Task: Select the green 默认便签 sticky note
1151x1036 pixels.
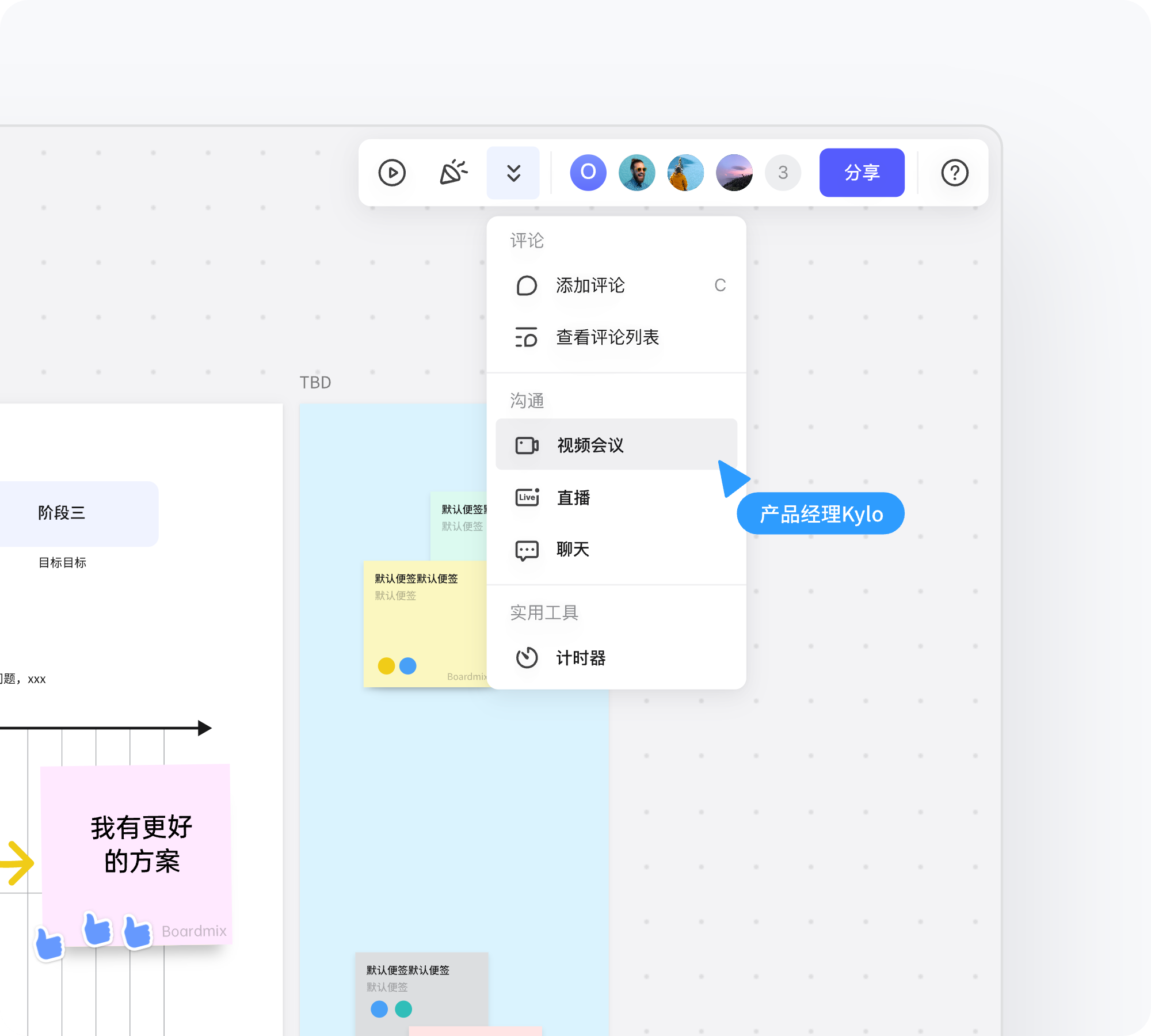Action: 459,526
